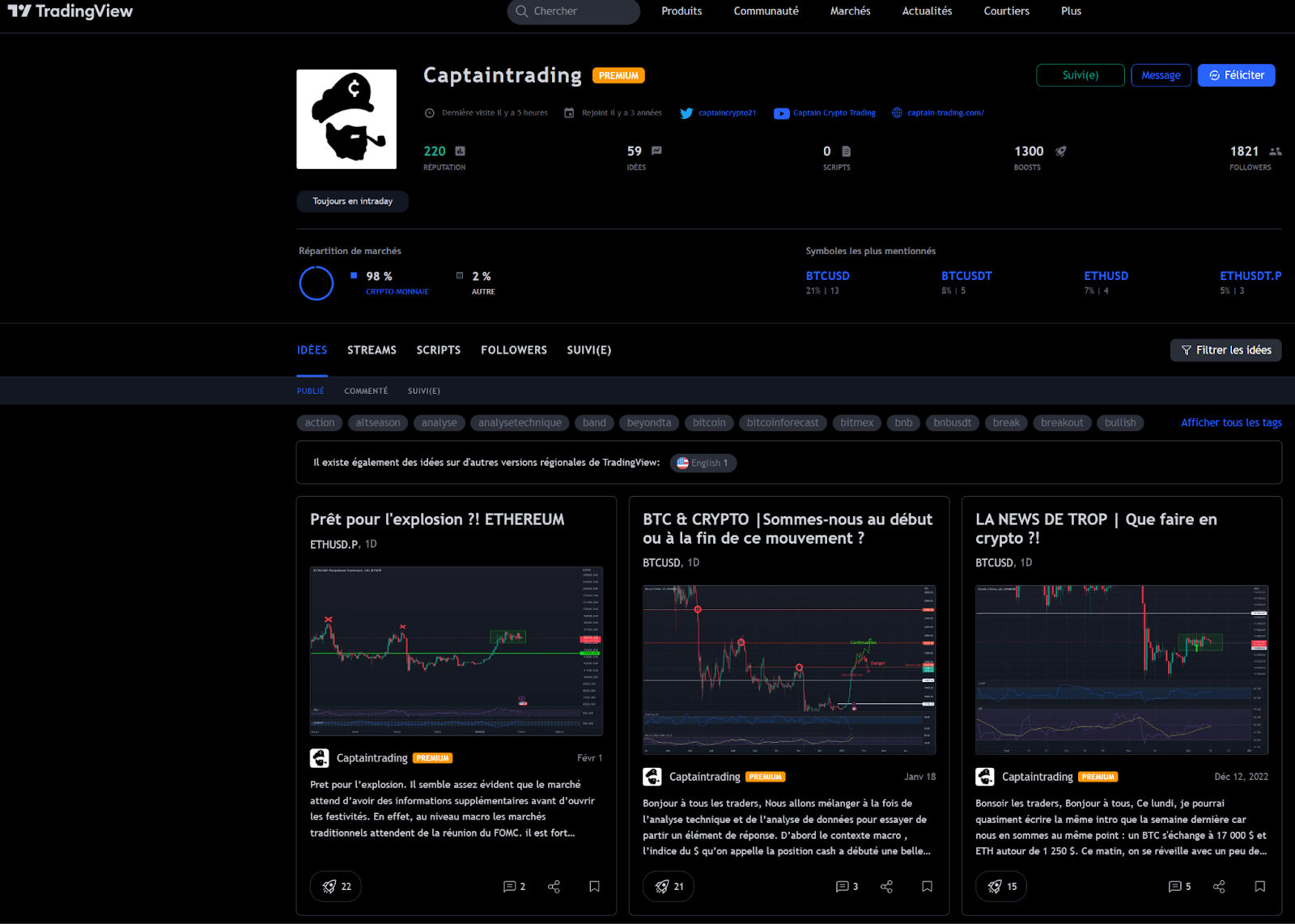Viewport: 1295px width, 924px height.
Task: Share the BTC & CRYPTO idea
Action: [x=886, y=886]
